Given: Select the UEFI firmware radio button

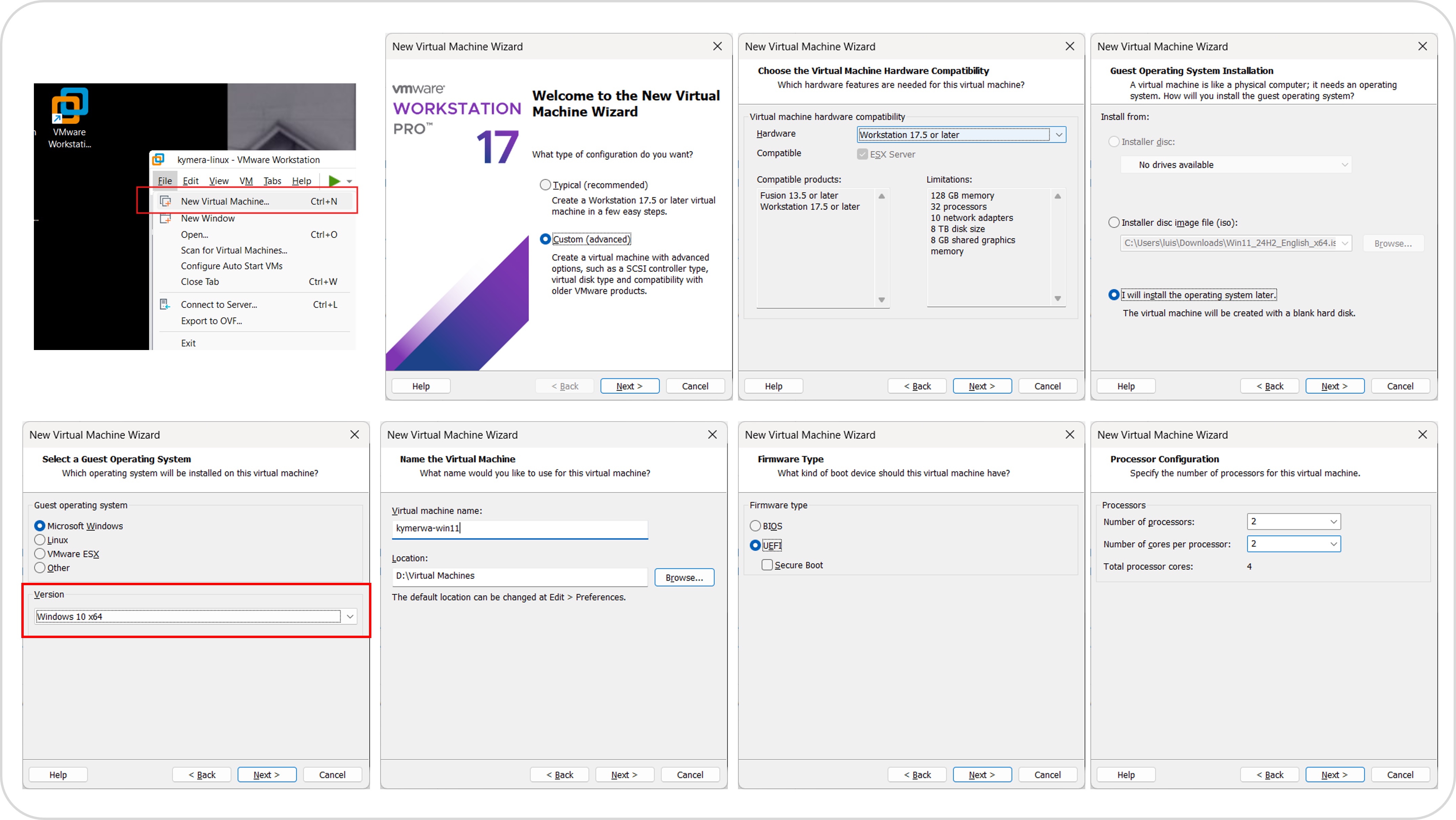Looking at the screenshot, I should [755, 545].
